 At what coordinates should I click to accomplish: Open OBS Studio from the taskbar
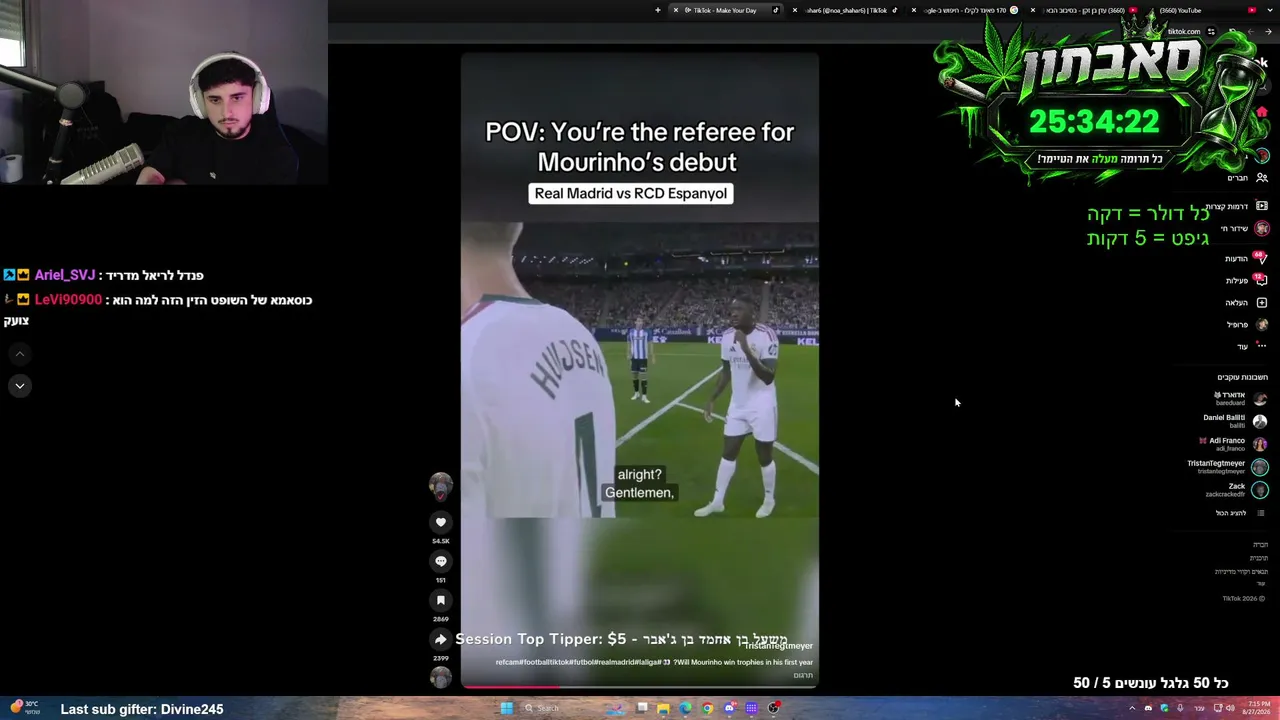pyautogui.click(x=773, y=708)
